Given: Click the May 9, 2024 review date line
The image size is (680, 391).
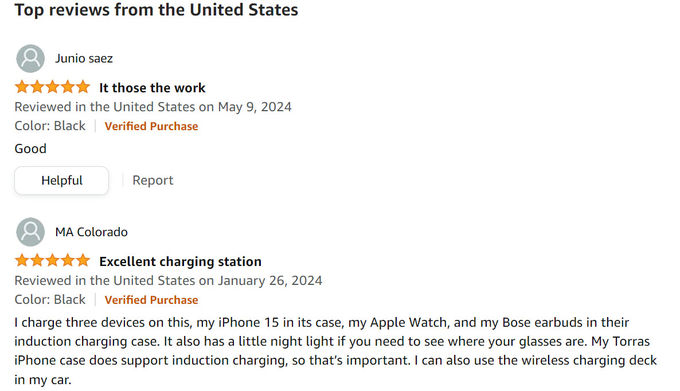Looking at the screenshot, I should [153, 107].
